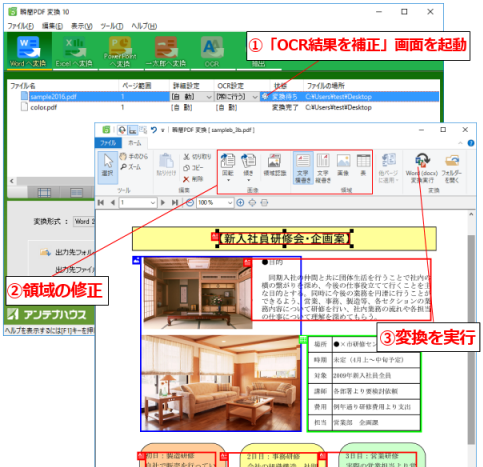Select the green table region
Viewport: 483px width, 467px height.
(364, 383)
